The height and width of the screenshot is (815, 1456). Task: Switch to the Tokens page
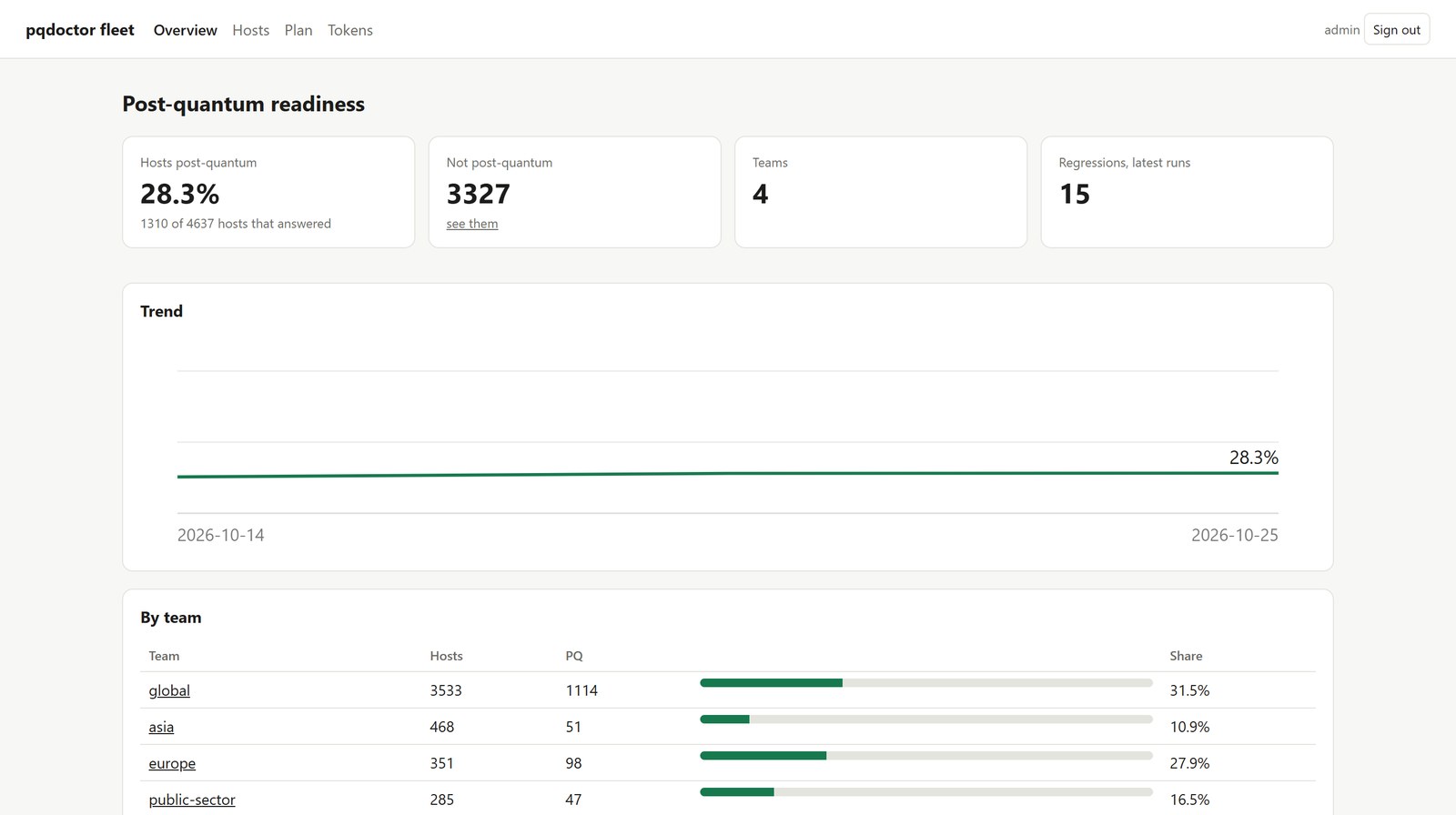tap(350, 30)
